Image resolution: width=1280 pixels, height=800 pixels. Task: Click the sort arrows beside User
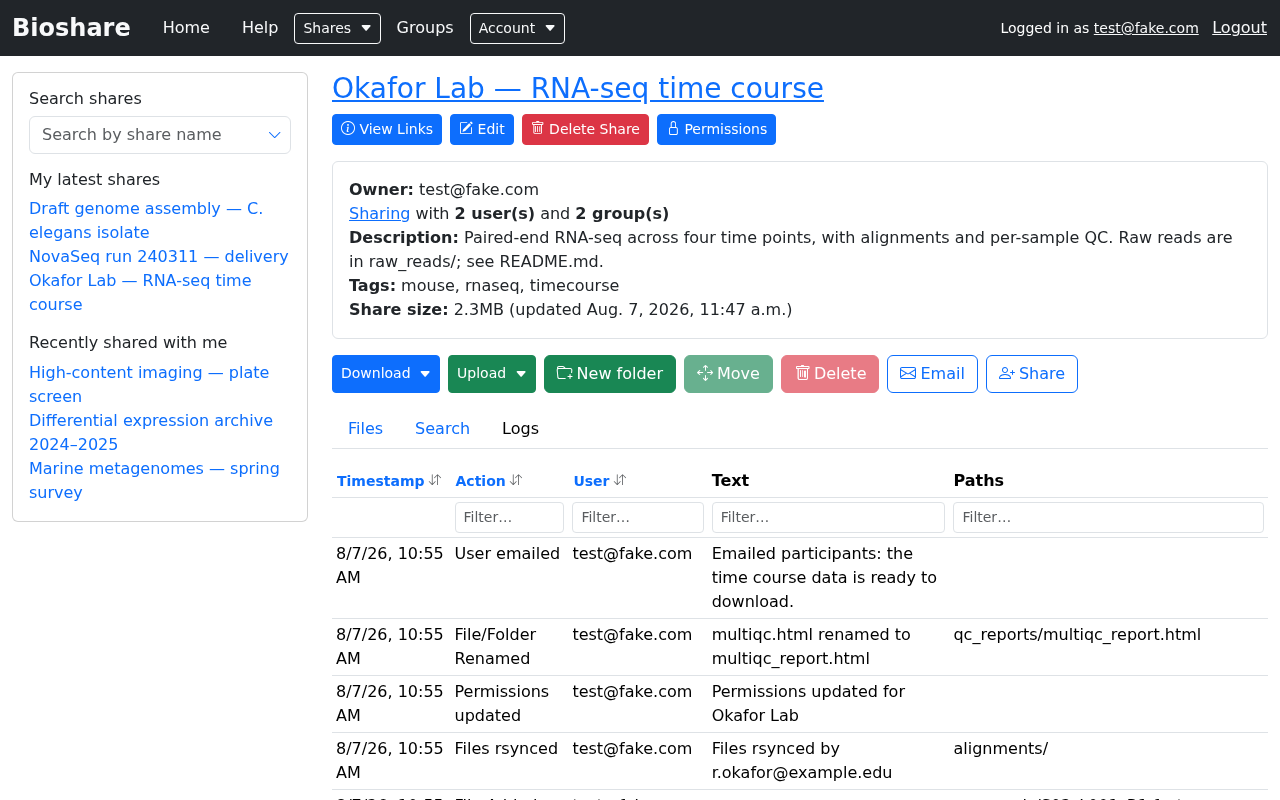620,480
